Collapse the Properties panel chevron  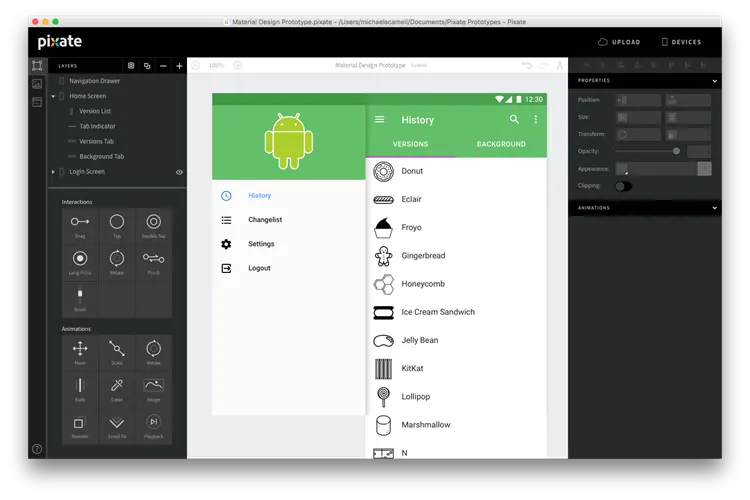[715, 81]
